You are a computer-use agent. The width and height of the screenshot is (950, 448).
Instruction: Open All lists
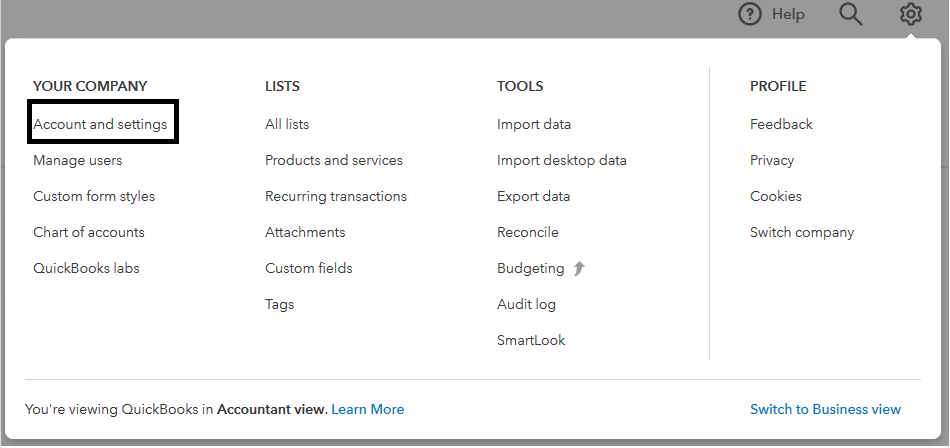point(287,124)
